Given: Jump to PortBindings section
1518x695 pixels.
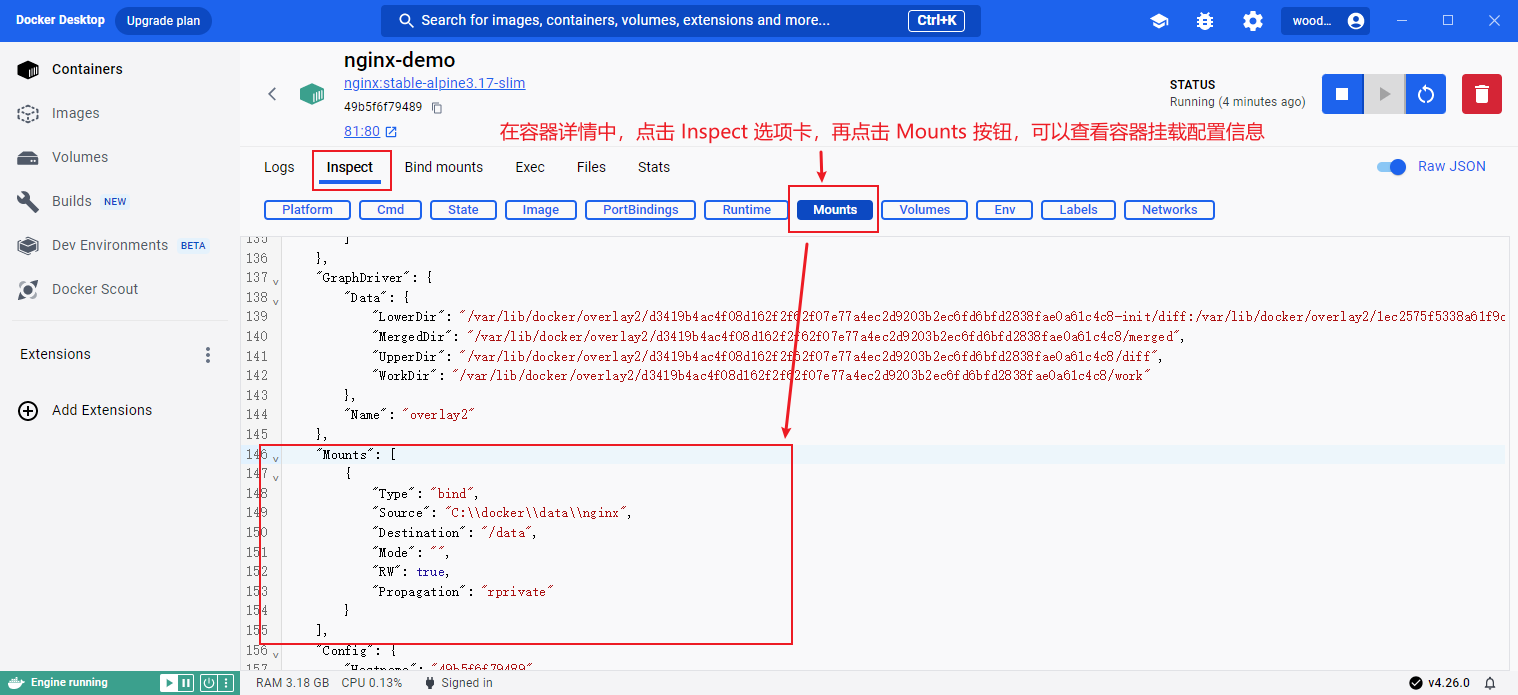Looking at the screenshot, I should (640, 210).
